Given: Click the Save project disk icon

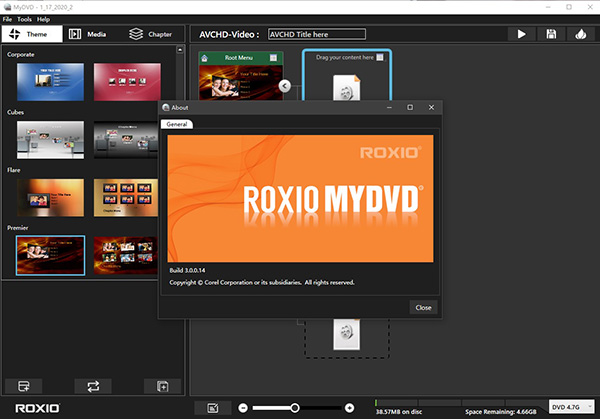Looking at the screenshot, I should click(551, 34).
